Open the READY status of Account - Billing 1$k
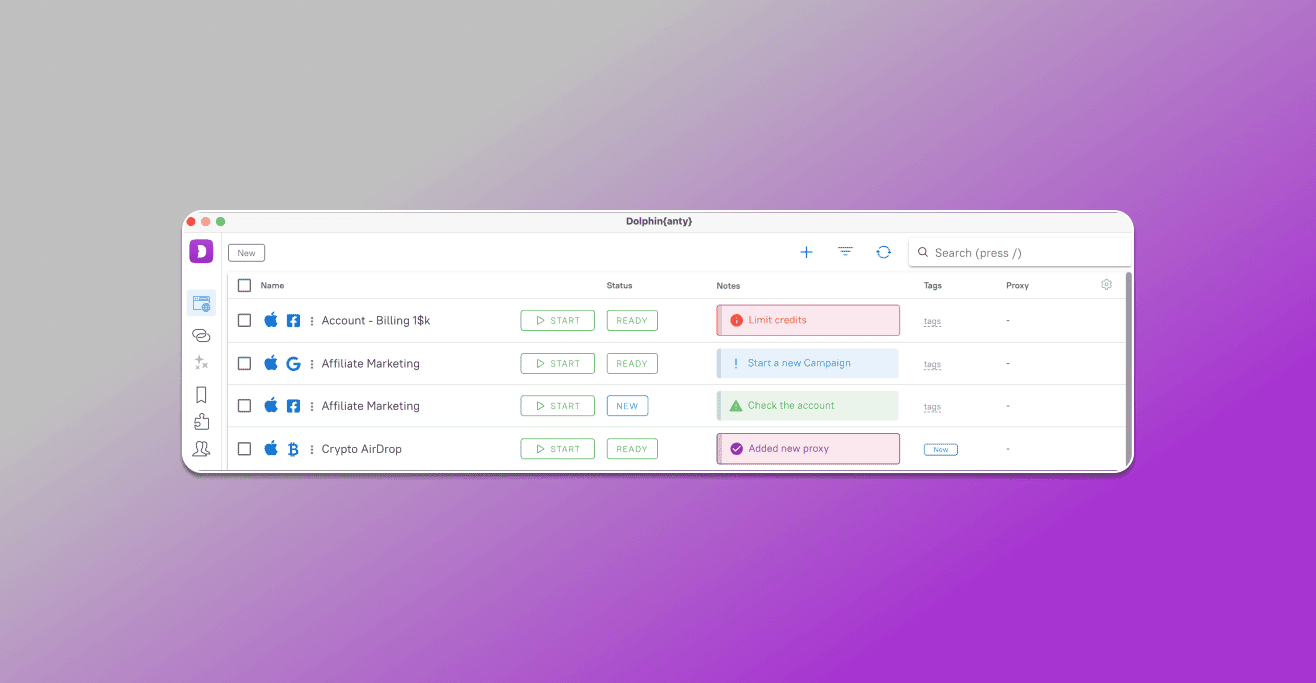The image size is (1316, 683). (632, 321)
